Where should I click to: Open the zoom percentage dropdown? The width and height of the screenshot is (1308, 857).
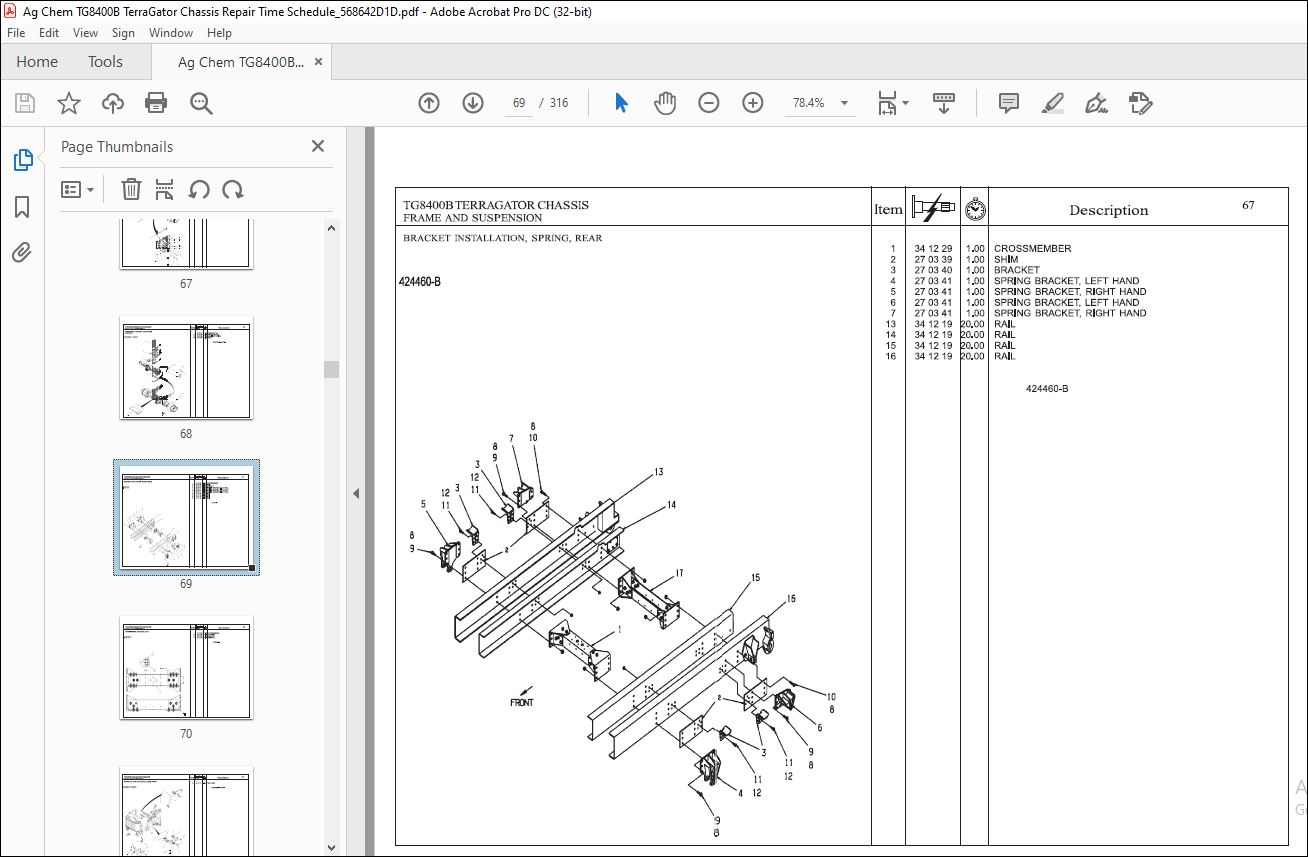click(844, 103)
